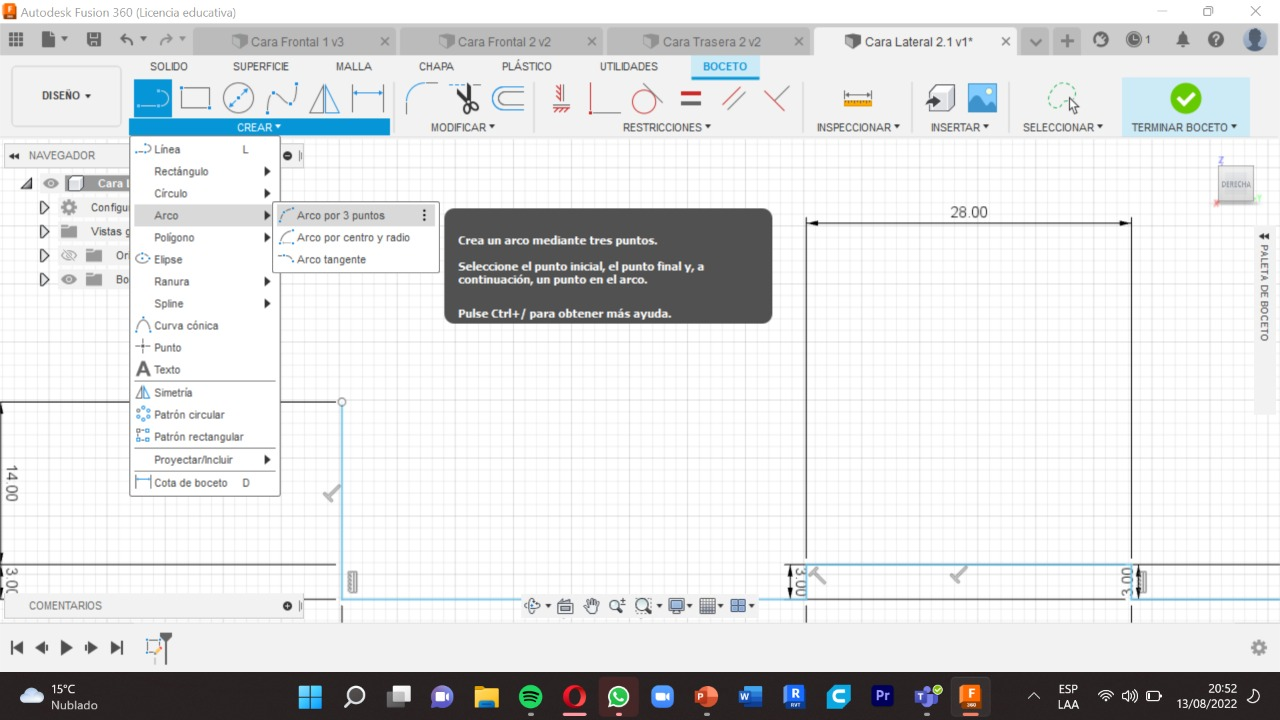Select the Spline tool in sketch toolbar
This screenshot has height=720, width=1280.
click(x=281, y=98)
